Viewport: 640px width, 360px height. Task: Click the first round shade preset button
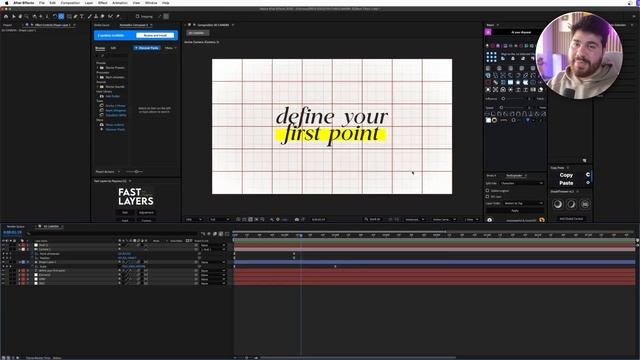point(558,204)
